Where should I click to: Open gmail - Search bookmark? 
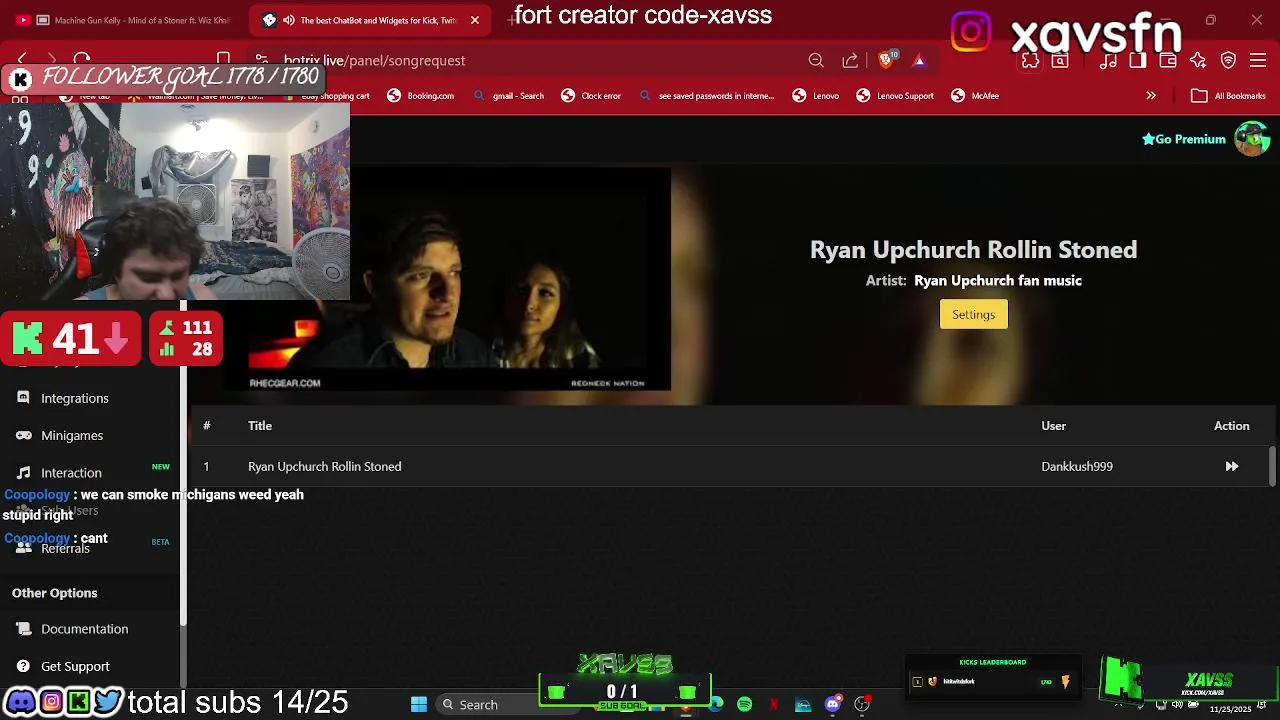click(x=508, y=96)
